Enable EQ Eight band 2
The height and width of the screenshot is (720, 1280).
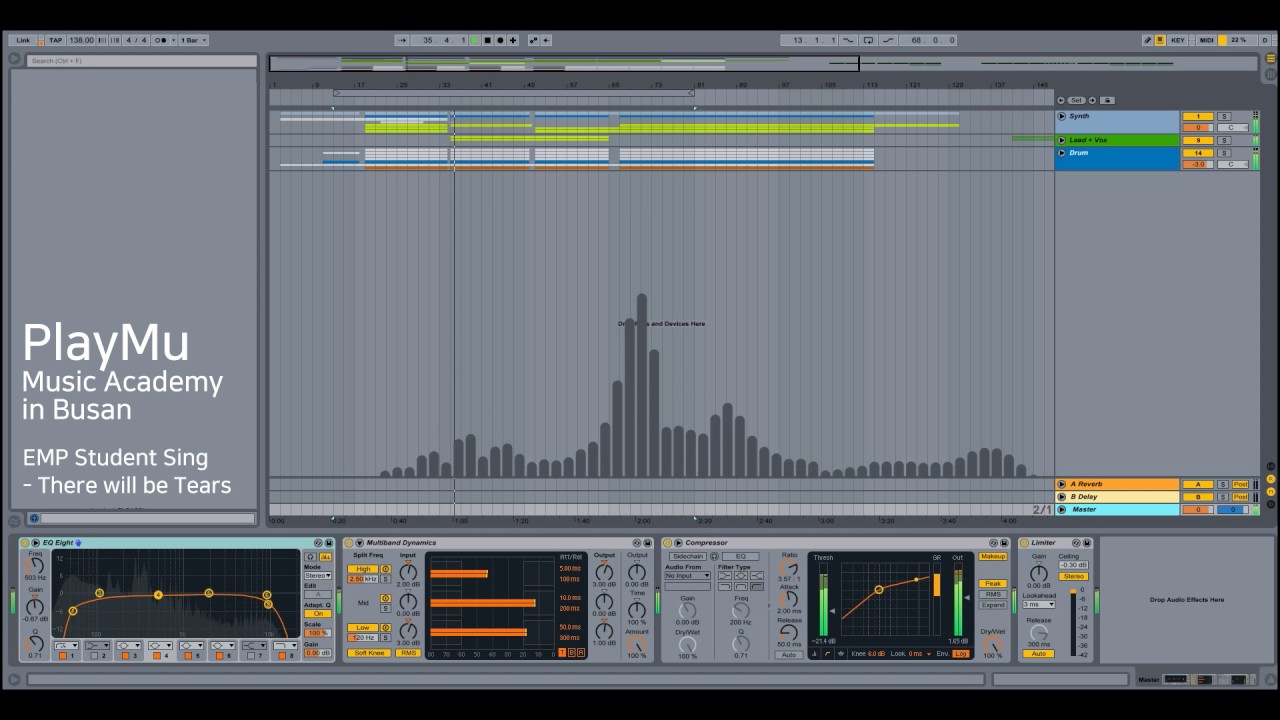[x=95, y=656]
